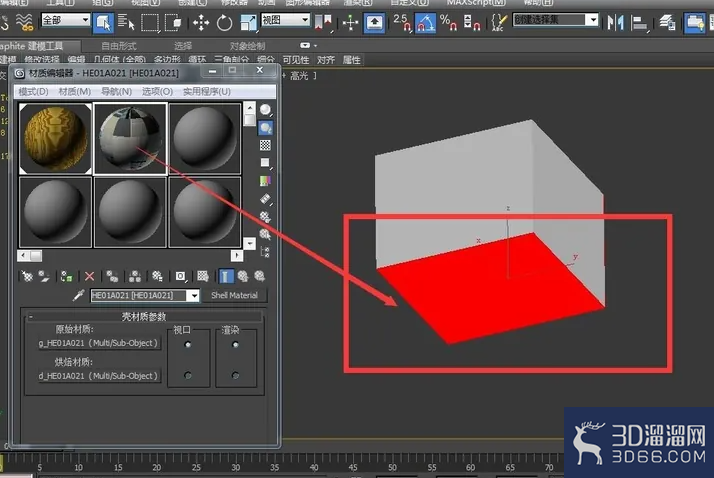Open the 属性 ribbon panel
Viewport: 714px width, 478px height.
pyautogui.click(x=351, y=60)
